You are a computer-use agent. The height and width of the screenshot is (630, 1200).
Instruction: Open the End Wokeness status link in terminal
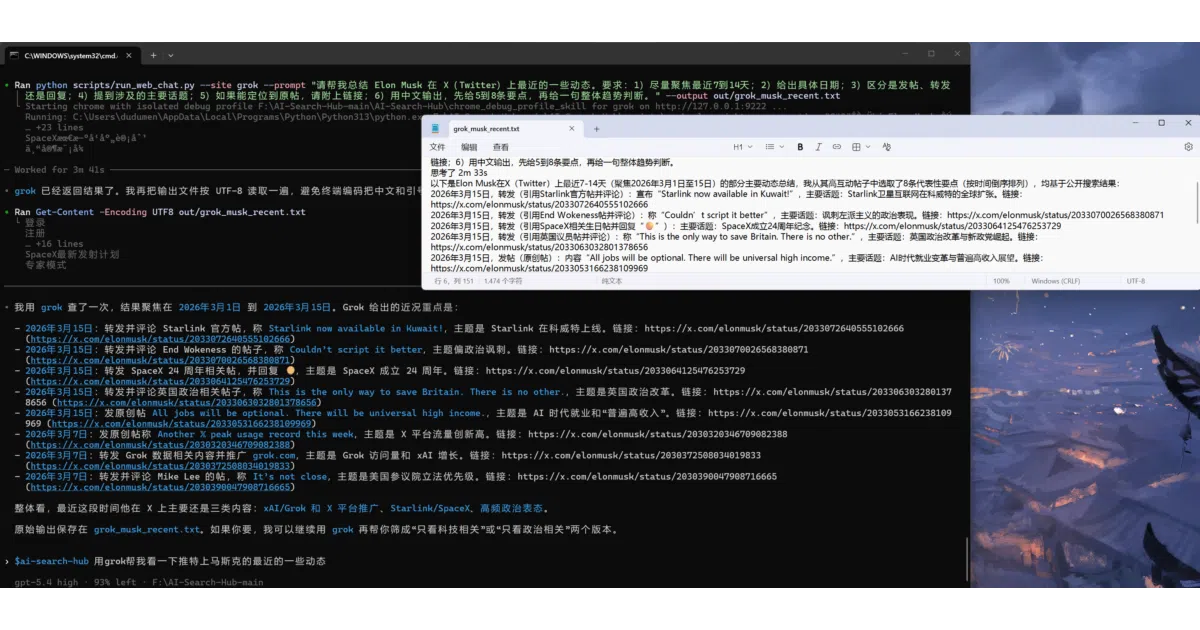pyautogui.click(x=160, y=361)
